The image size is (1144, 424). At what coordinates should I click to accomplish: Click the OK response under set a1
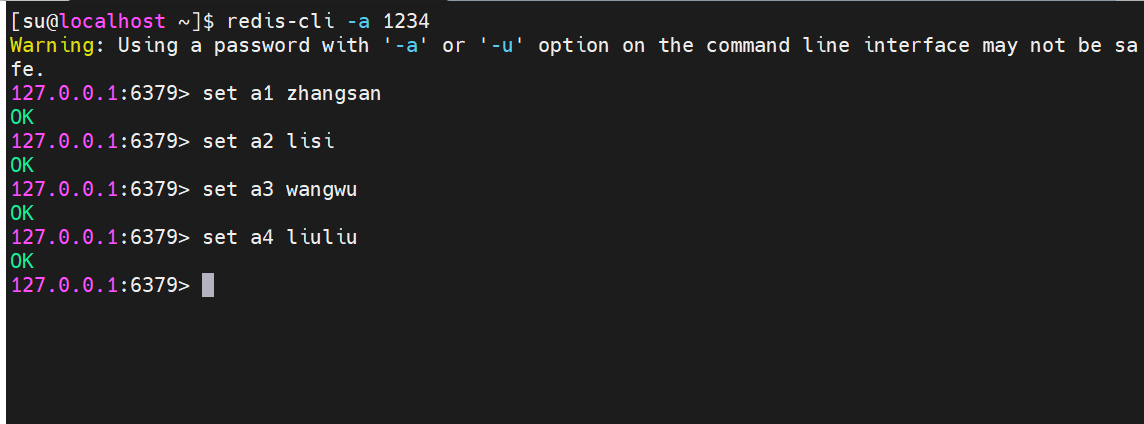pyautogui.click(x=22, y=117)
